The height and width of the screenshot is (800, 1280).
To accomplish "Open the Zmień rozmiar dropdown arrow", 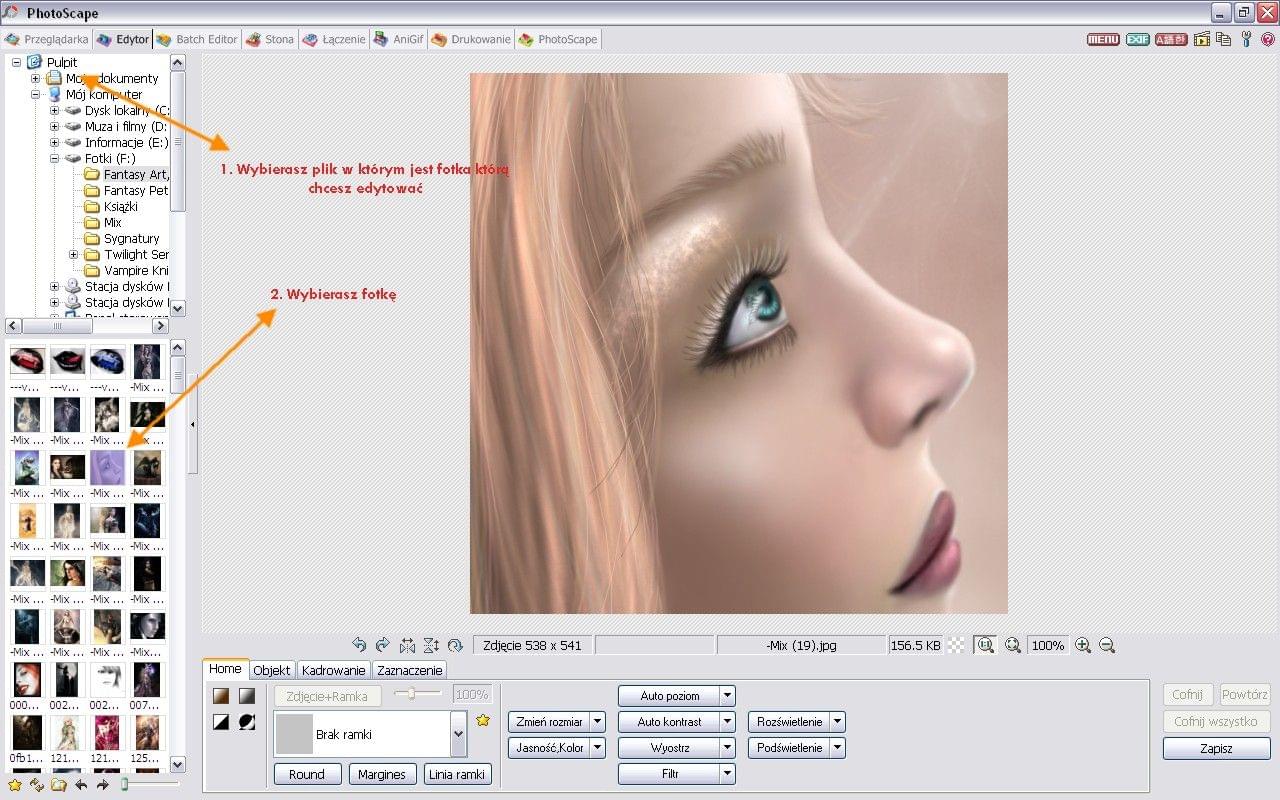I will pyautogui.click(x=598, y=722).
